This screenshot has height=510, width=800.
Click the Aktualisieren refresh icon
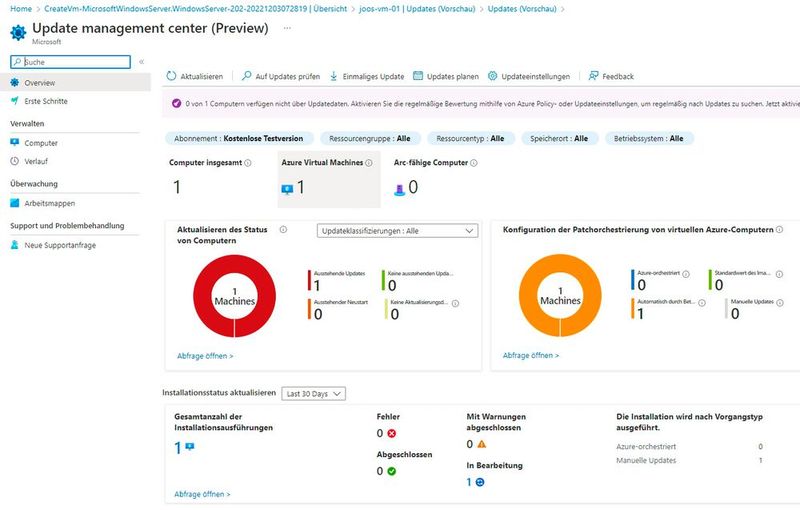click(171, 76)
